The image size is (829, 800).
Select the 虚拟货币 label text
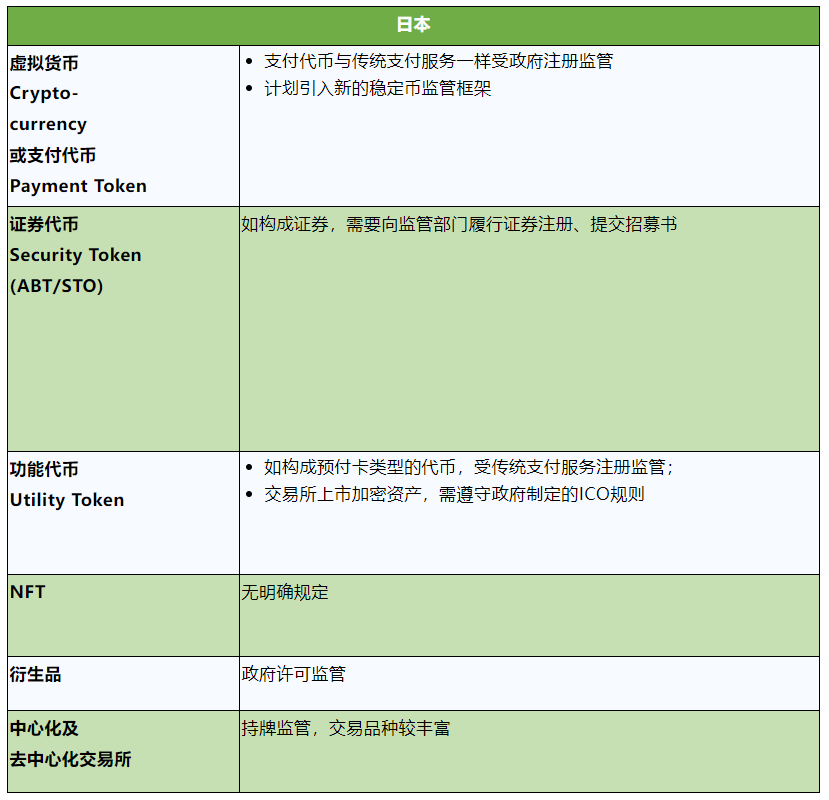coord(44,63)
